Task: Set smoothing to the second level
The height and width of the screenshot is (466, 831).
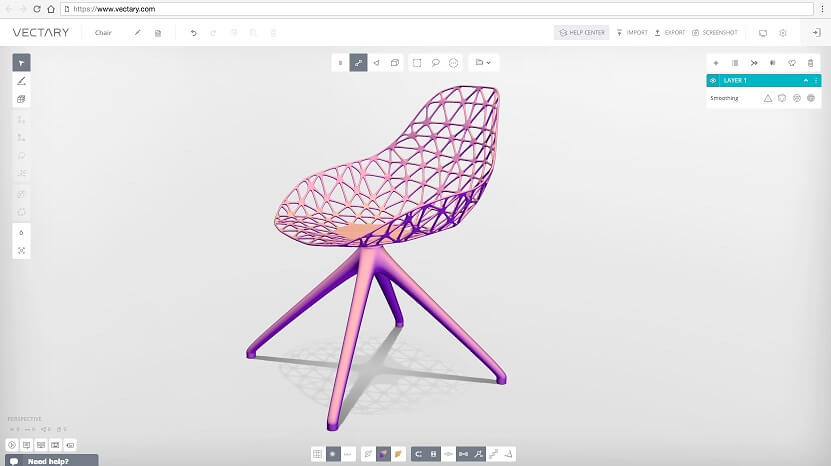Action: 782,98
